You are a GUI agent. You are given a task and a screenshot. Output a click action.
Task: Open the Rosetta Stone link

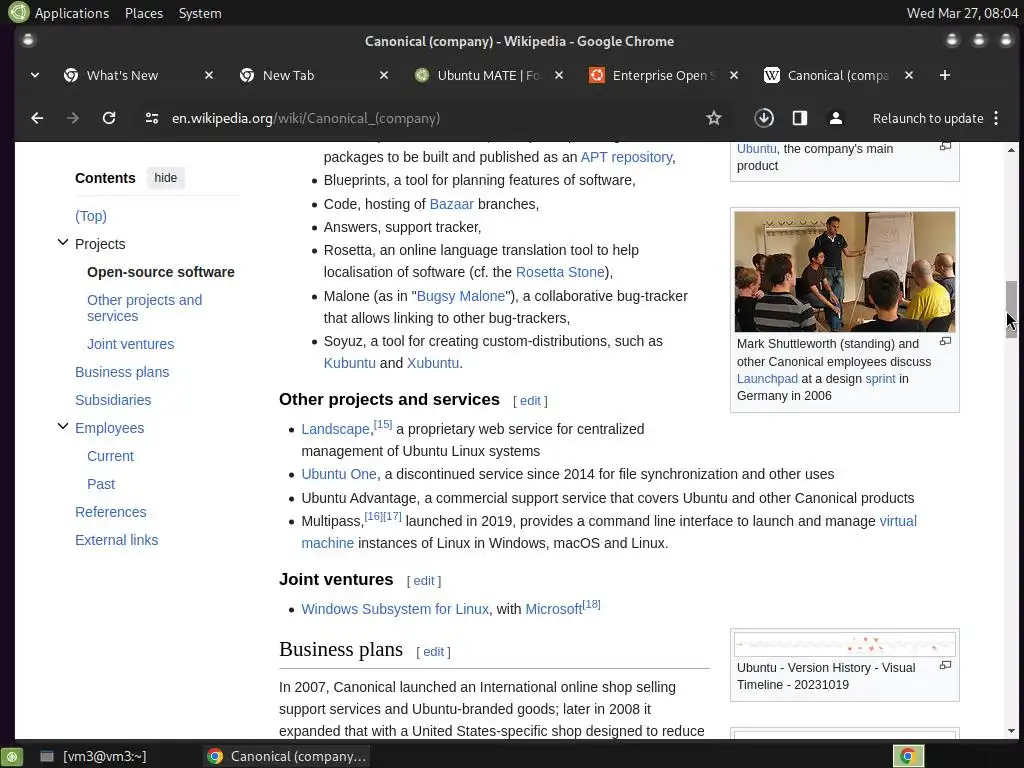[x=560, y=272]
